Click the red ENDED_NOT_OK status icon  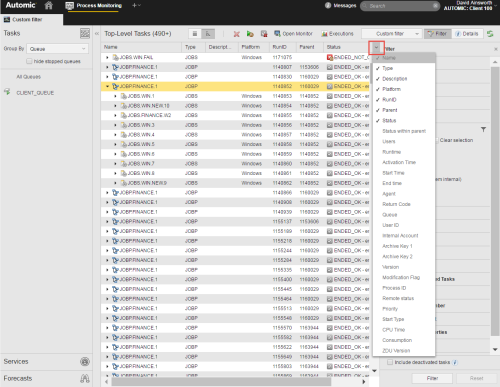coord(330,57)
